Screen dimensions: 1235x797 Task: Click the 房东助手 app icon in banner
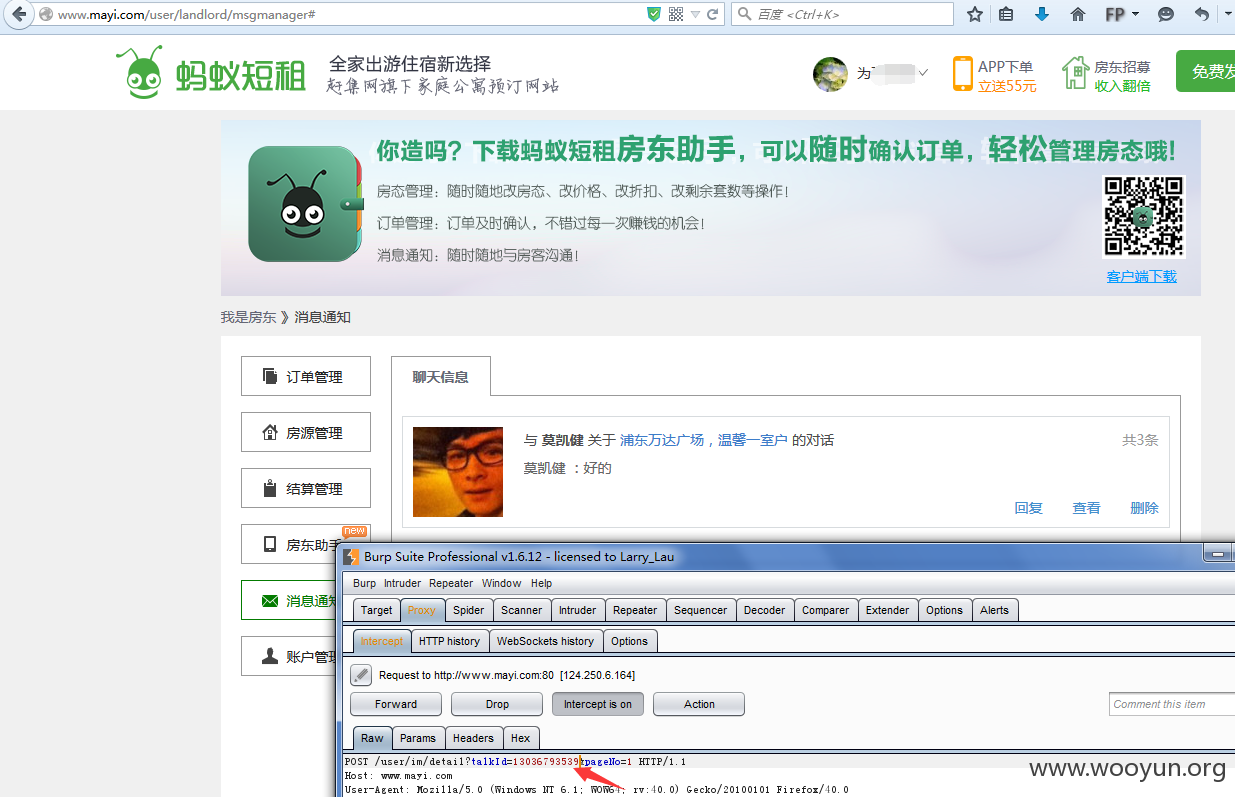pyautogui.click(x=303, y=203)
